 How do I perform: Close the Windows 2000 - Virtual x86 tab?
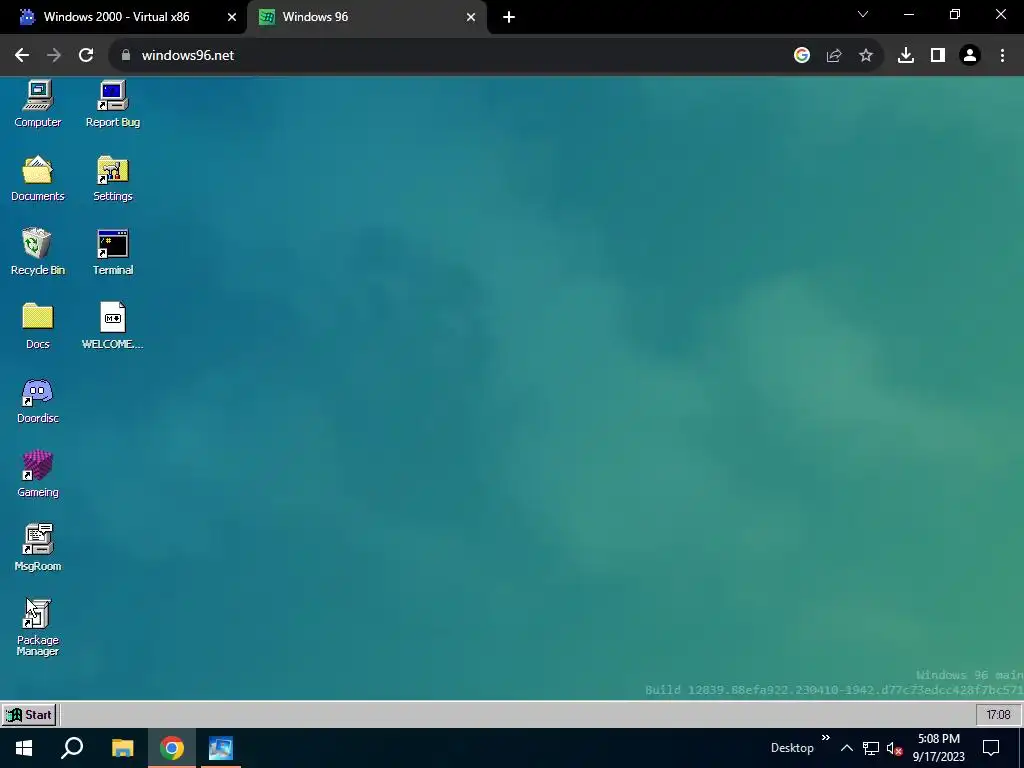[232, 17]
